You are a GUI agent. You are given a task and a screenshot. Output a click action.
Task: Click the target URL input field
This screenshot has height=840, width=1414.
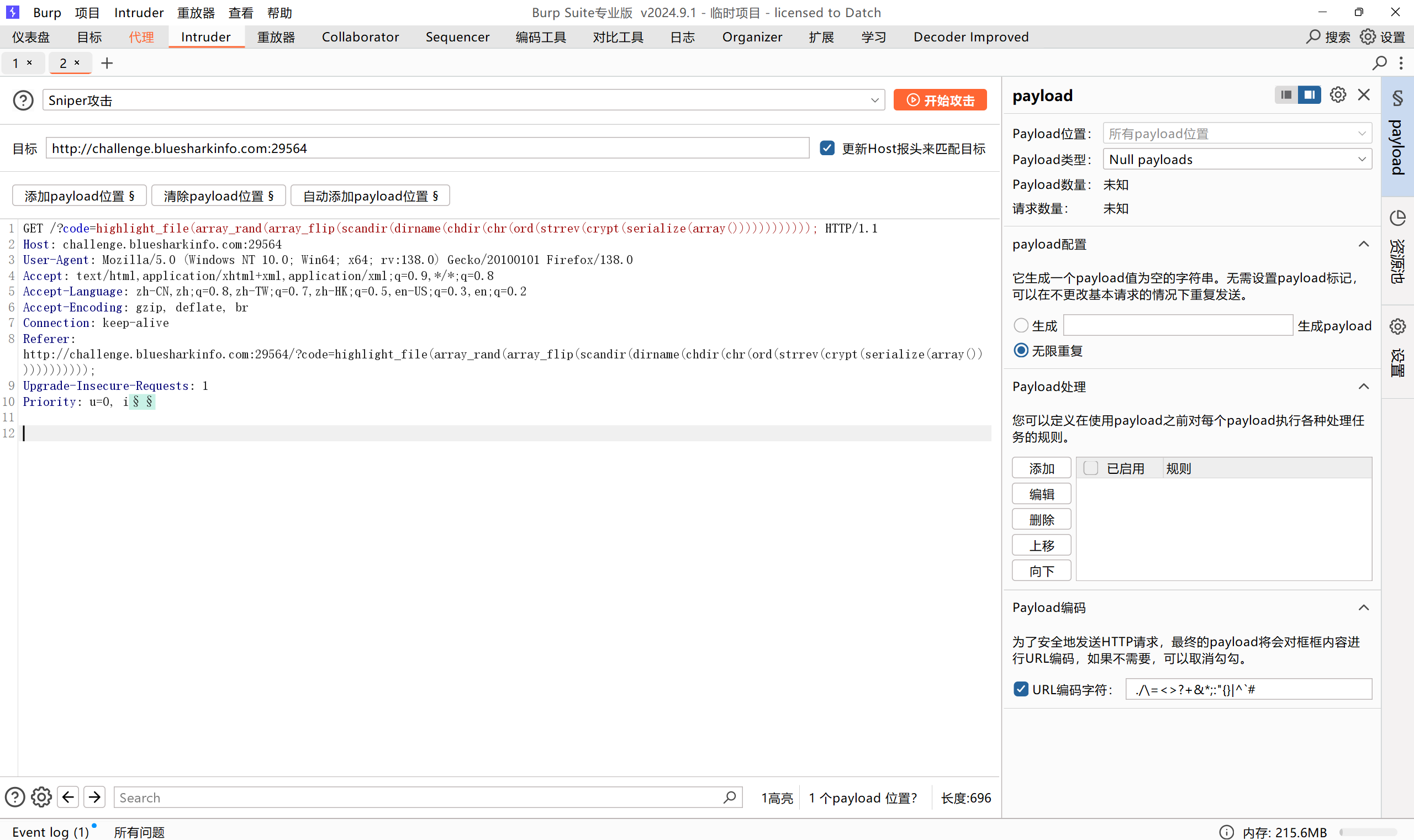point(428,149)
